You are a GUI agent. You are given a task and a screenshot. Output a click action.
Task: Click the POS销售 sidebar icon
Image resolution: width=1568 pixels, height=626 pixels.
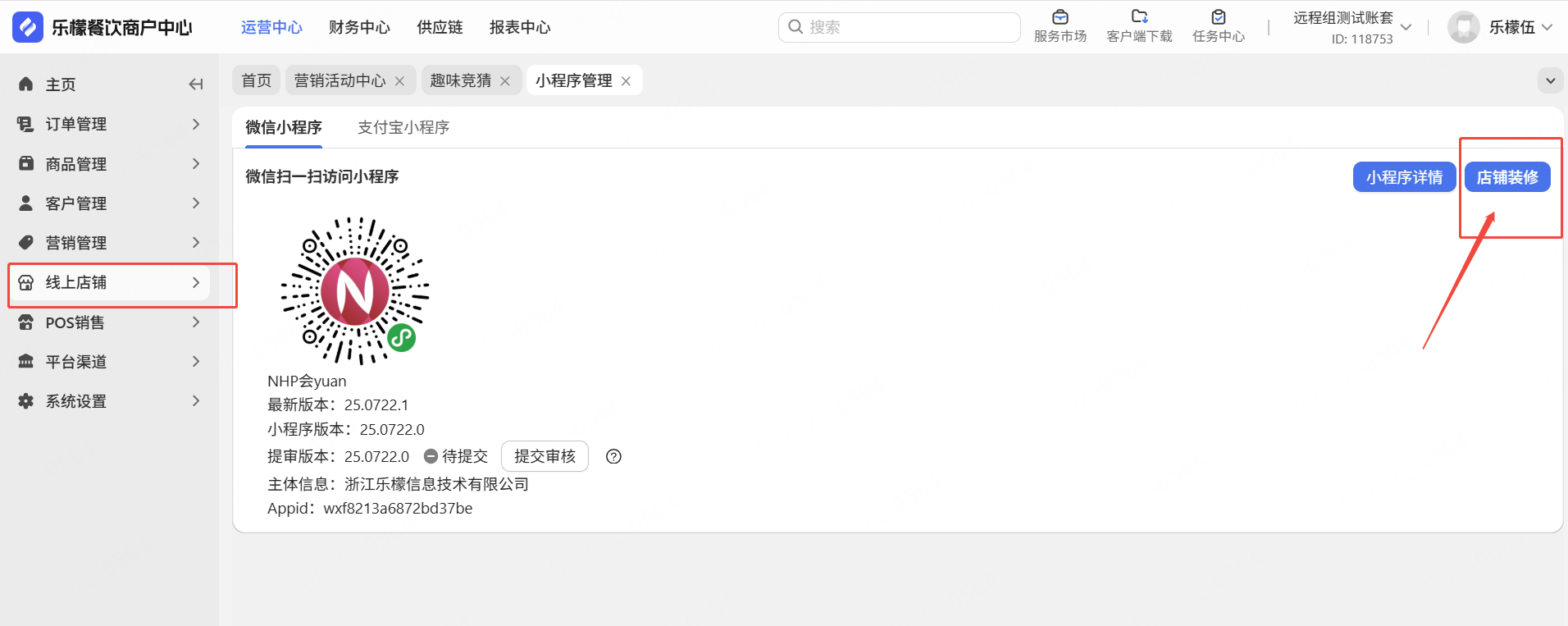point(26,322)
